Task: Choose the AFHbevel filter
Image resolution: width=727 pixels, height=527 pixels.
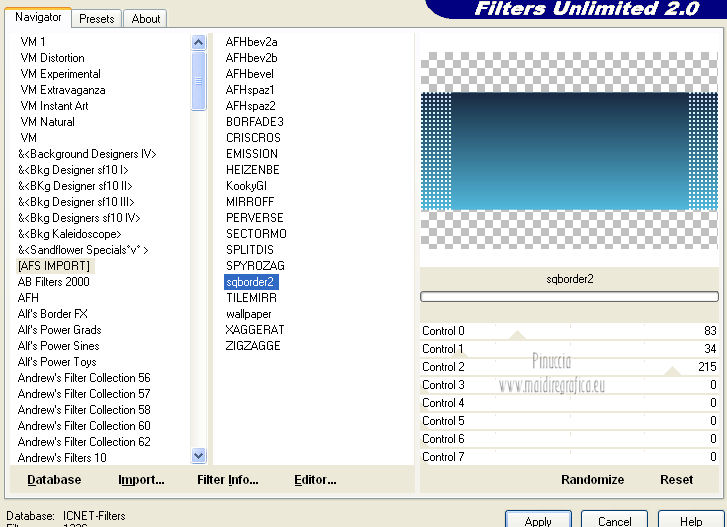Action: click(x=249, y=74)
